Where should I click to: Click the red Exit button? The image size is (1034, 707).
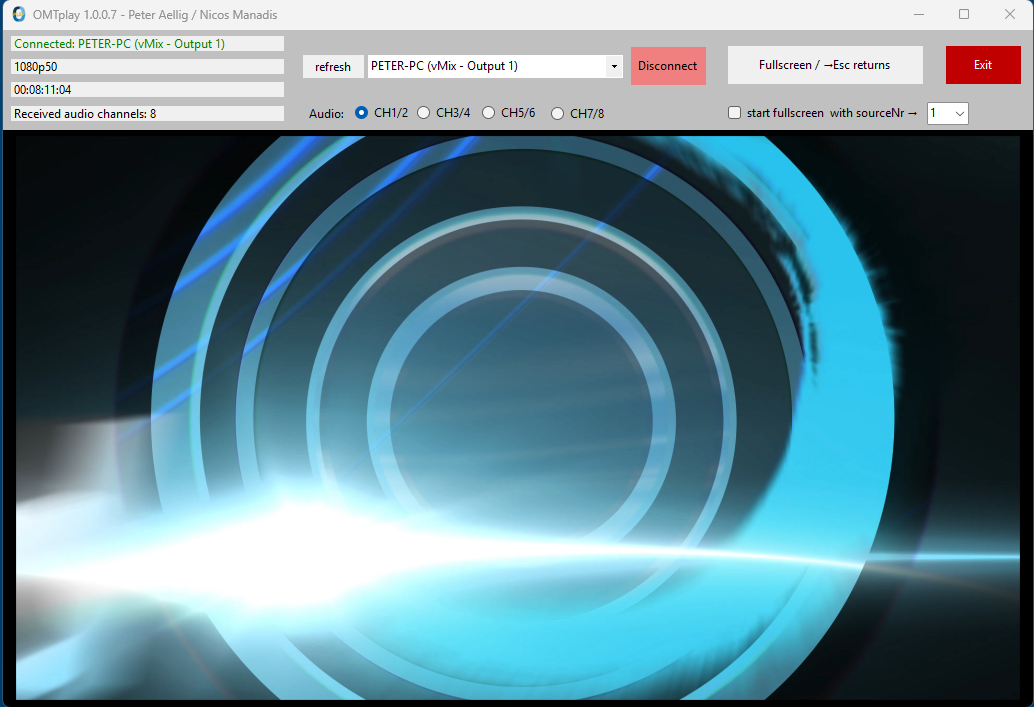(982, 65)
